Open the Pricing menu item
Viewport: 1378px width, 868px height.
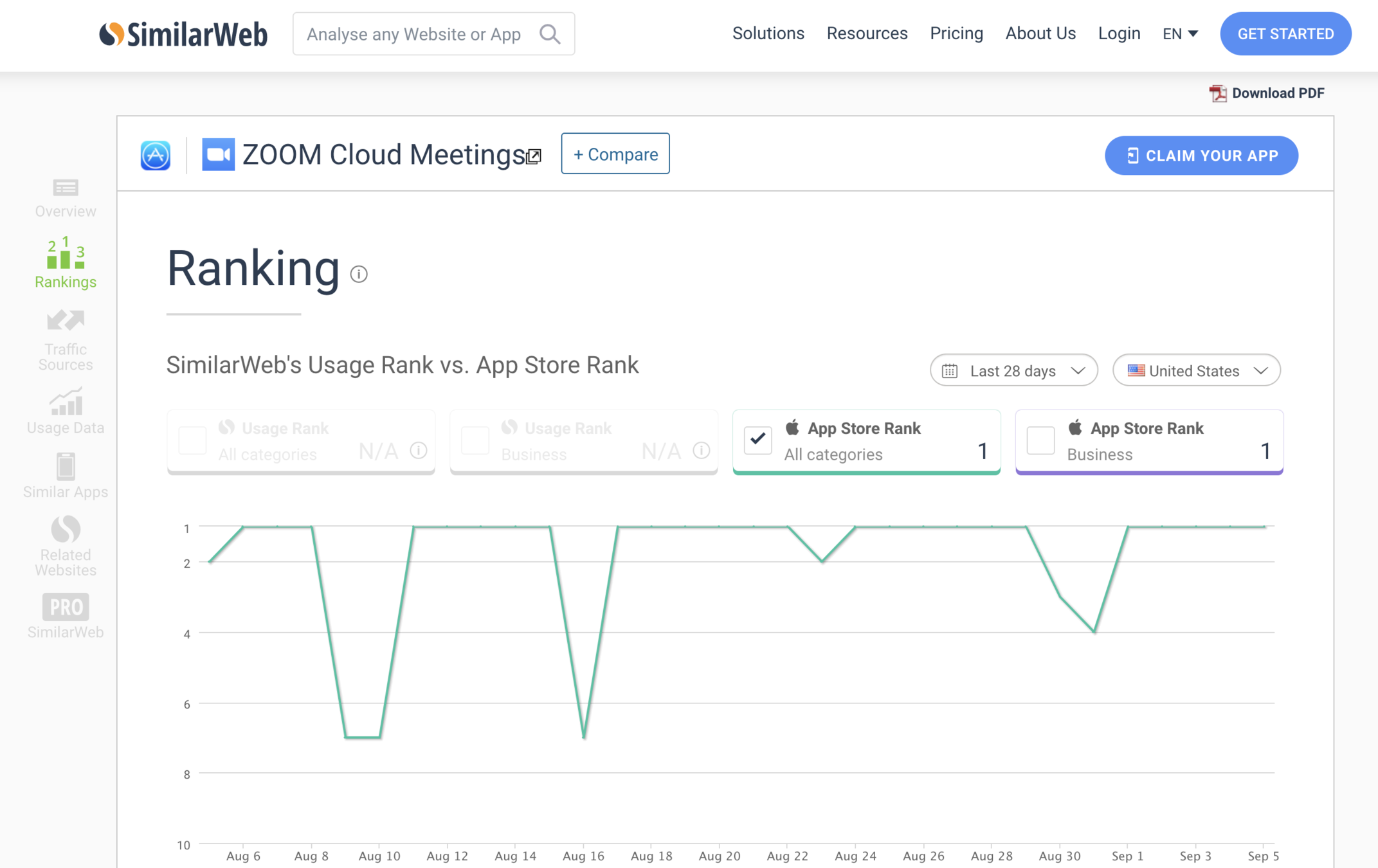956,33
